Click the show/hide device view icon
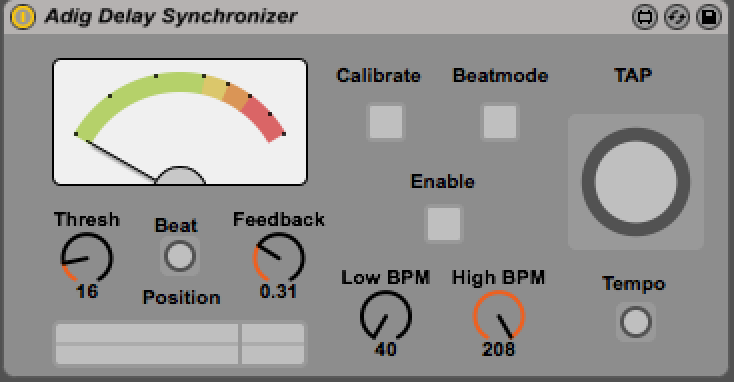Screen dimensions: 734x382 pos(645,17)
